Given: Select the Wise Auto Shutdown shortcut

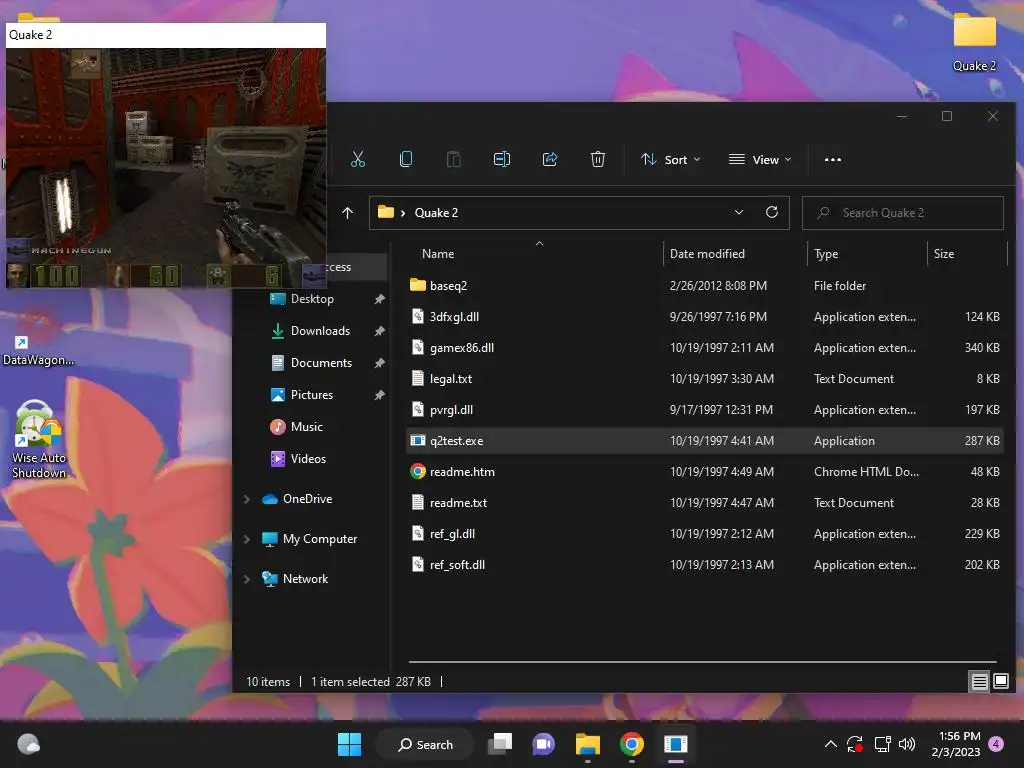Looking at the screenshot, I should click(39, 441).
